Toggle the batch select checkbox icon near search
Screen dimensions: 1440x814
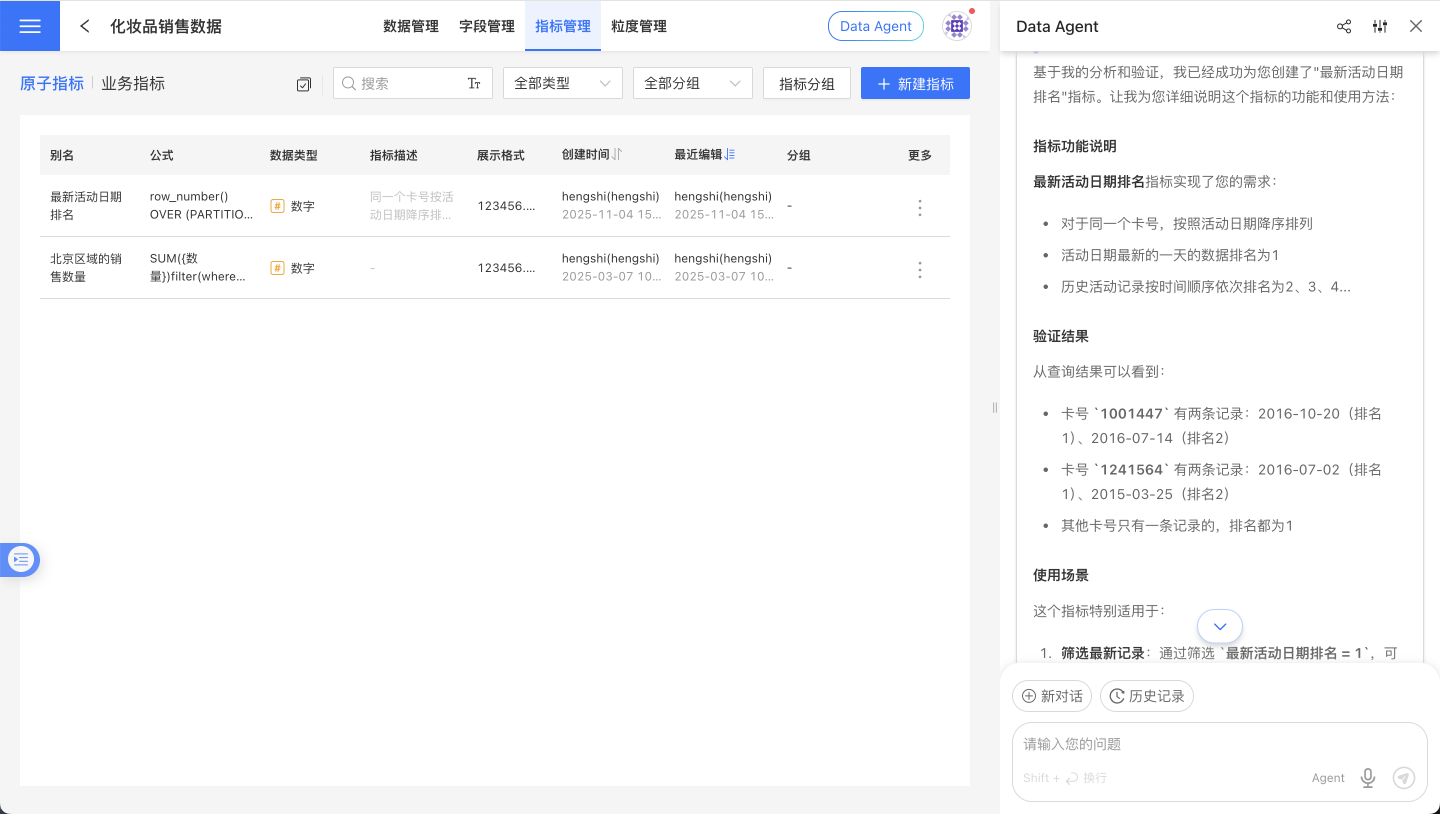tap(304, 84)
